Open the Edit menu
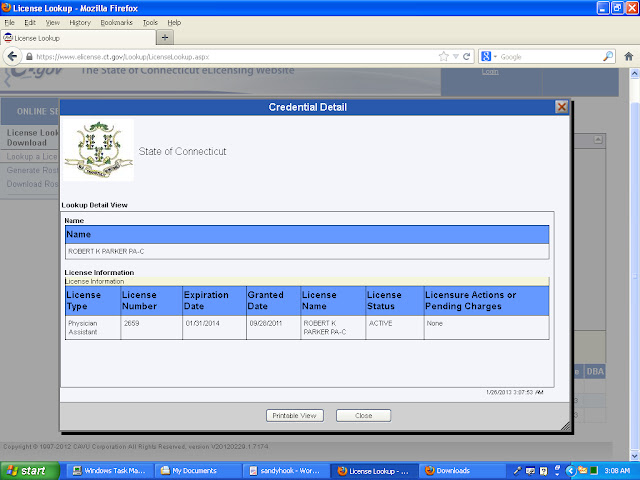The height and width of the screenshot is (480, 640). 30,22
